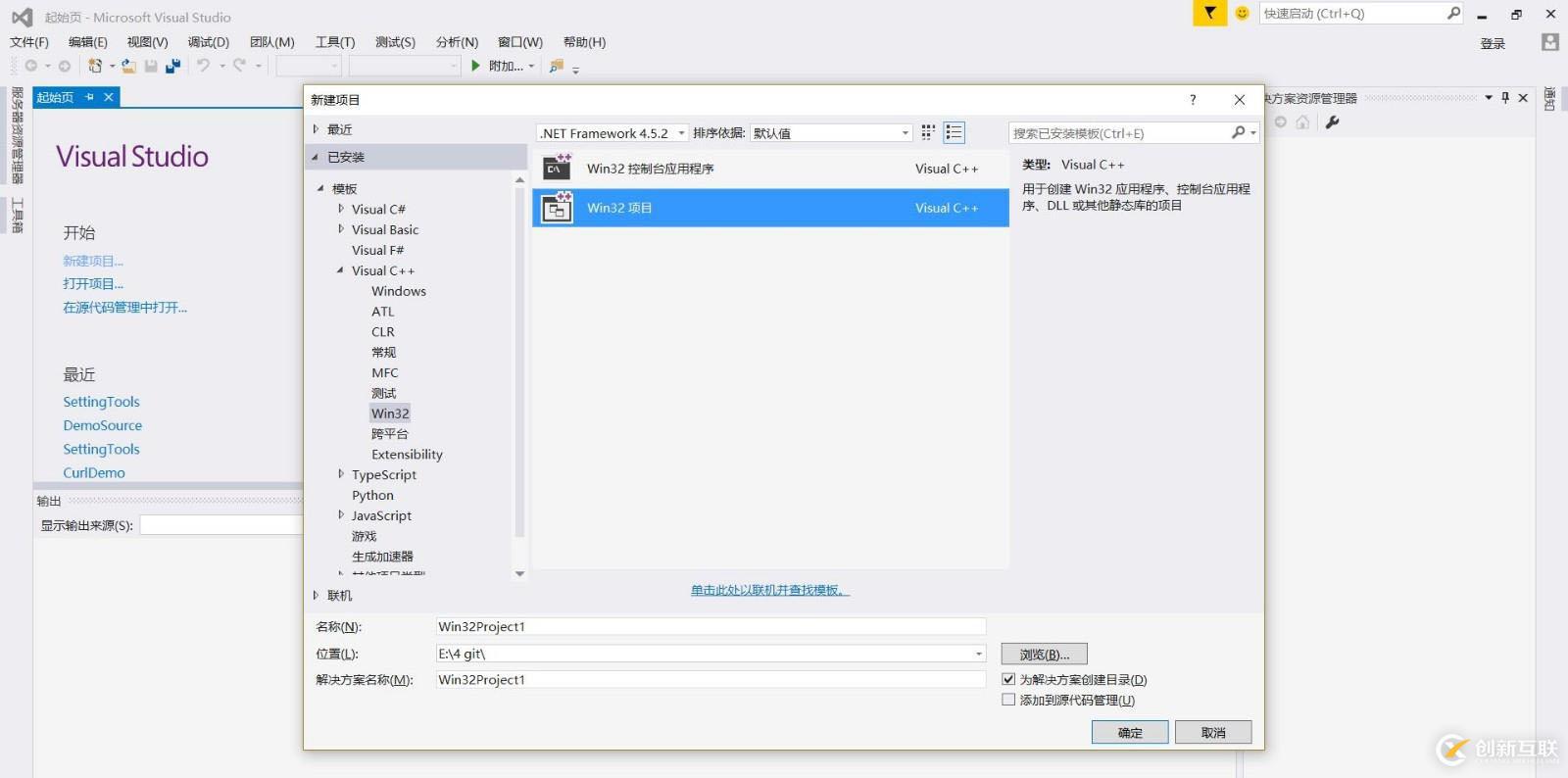Expand the 最近 section in dialog
The height and width of the screenshot is (778, 1568).
click(316, 129)
